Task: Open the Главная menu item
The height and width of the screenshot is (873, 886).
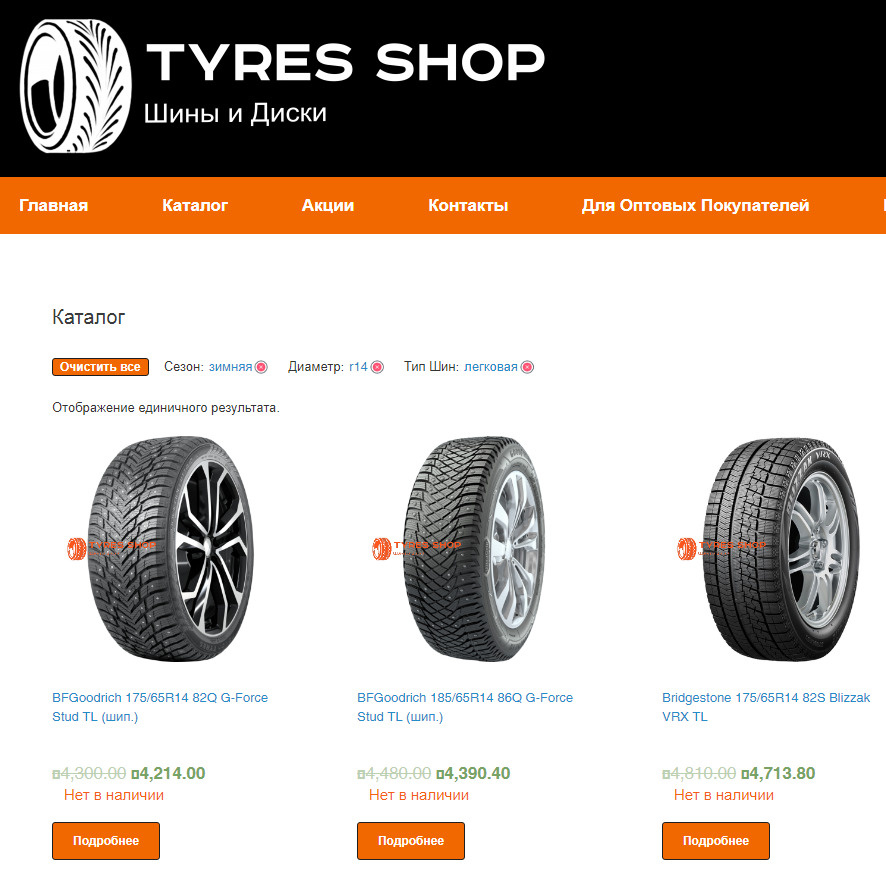Action: click(x=54, y=205)
